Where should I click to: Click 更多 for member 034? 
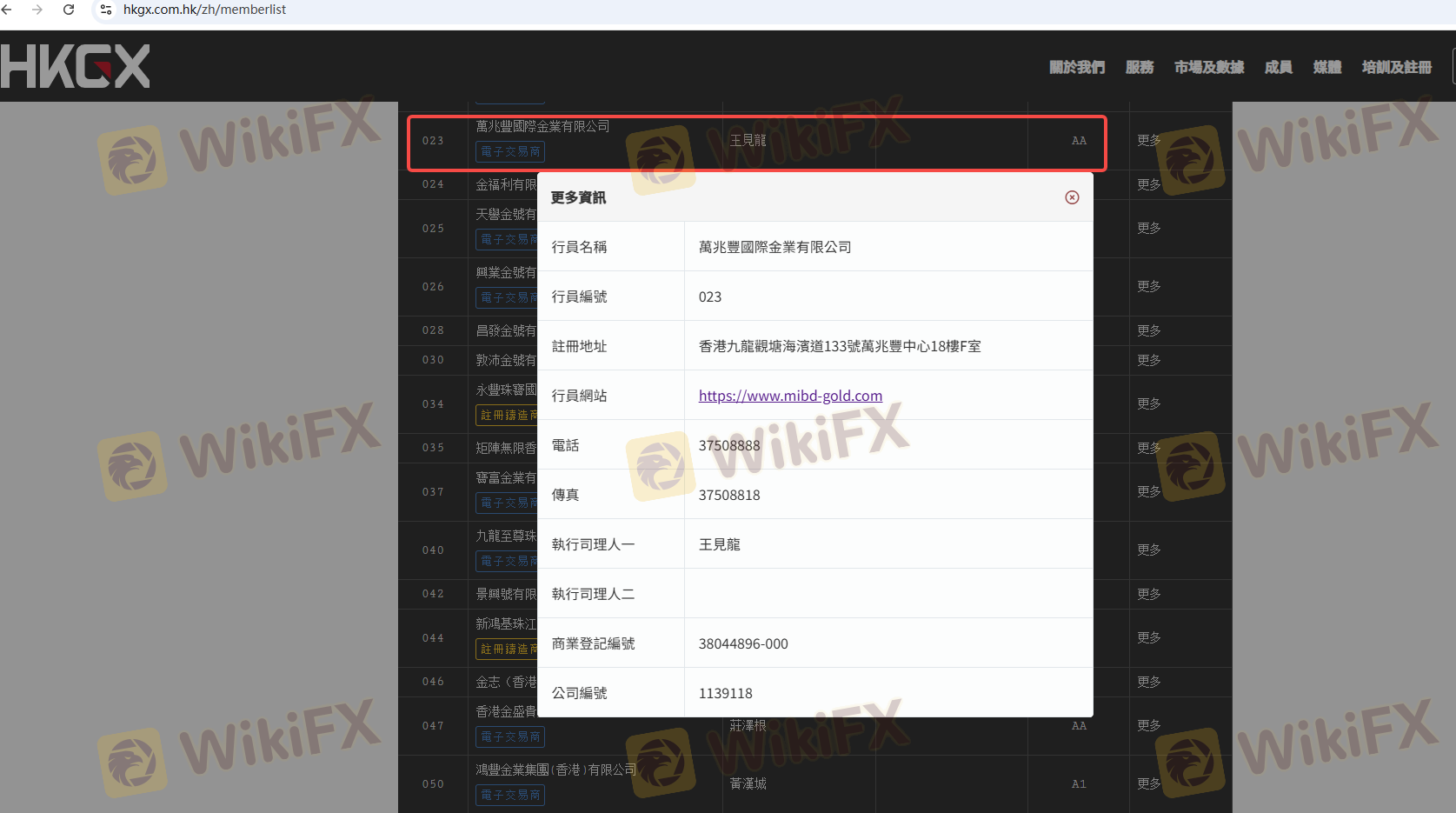pos(1148,403)
